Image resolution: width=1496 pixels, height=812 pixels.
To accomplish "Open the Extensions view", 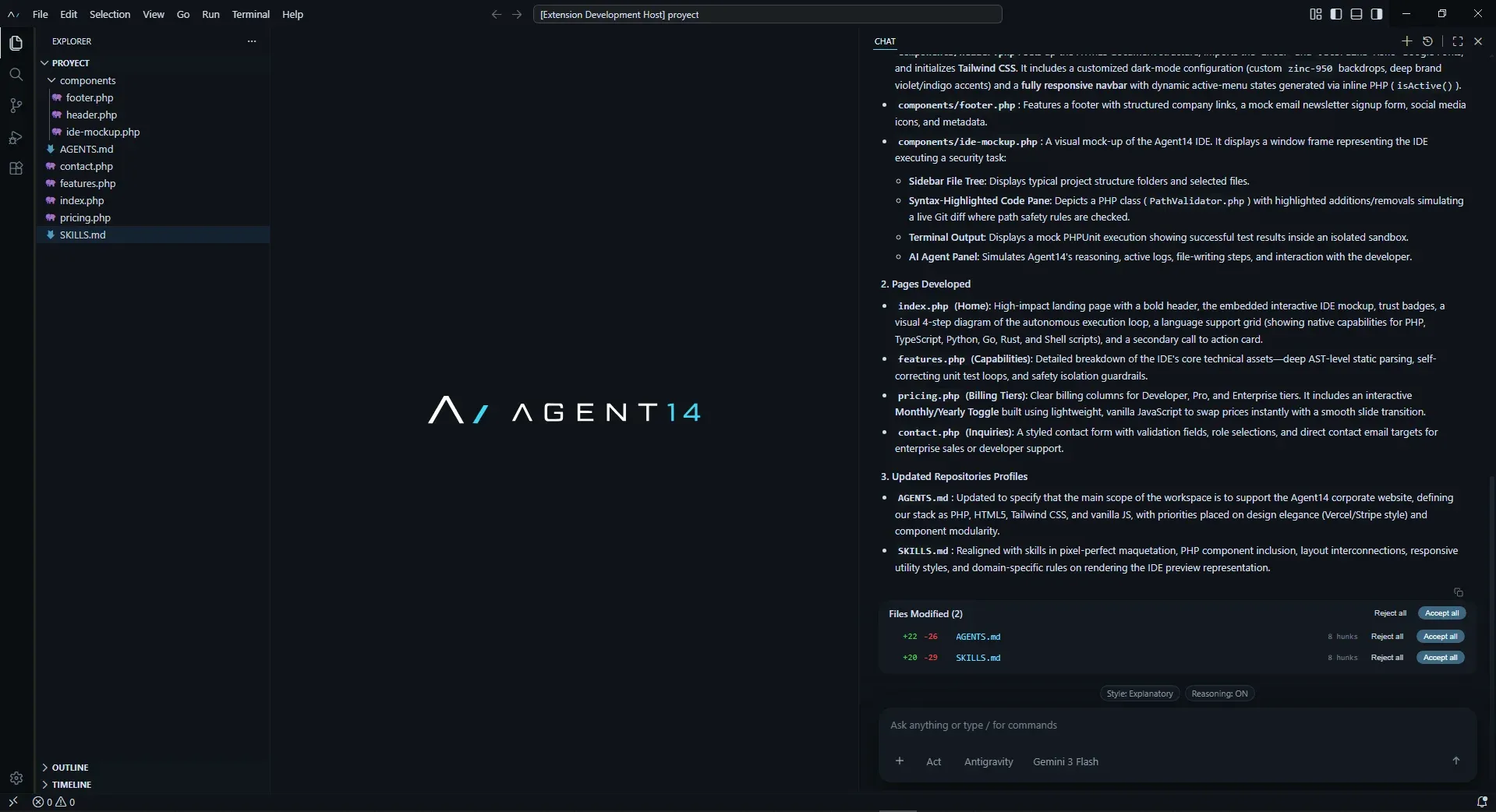I will pos(16,168).
